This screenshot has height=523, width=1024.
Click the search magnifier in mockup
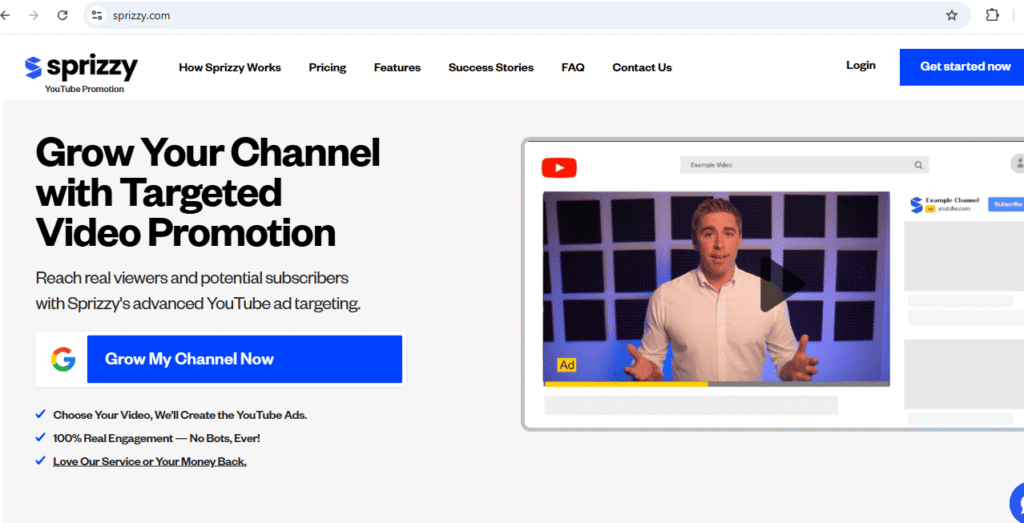[918, 165]
